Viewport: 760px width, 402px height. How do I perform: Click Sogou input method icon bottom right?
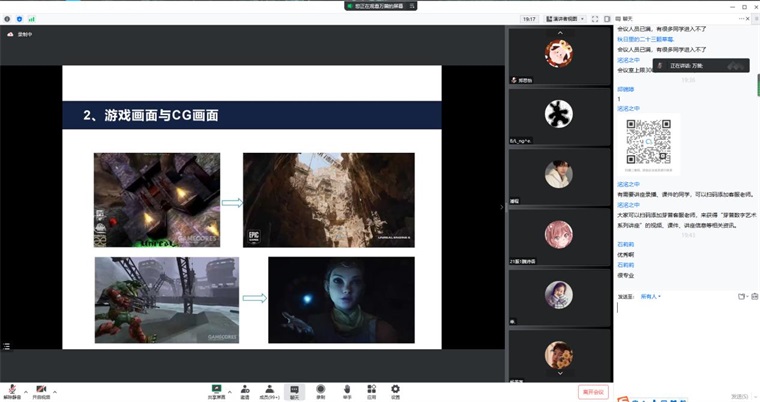(x=622, y=400)
